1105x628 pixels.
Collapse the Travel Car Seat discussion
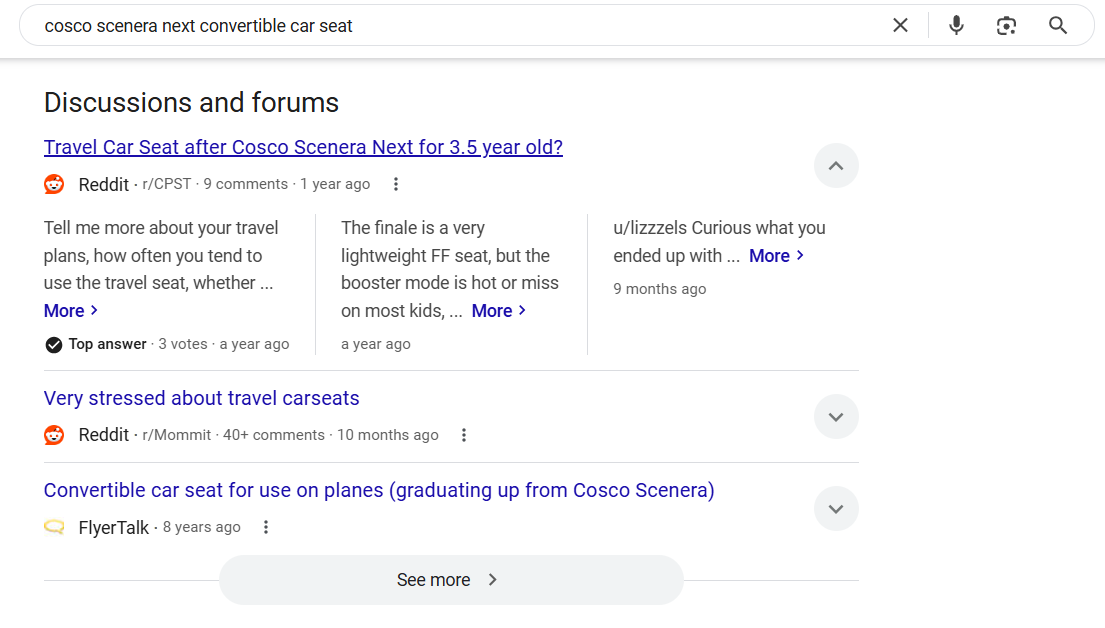(836, 166)
